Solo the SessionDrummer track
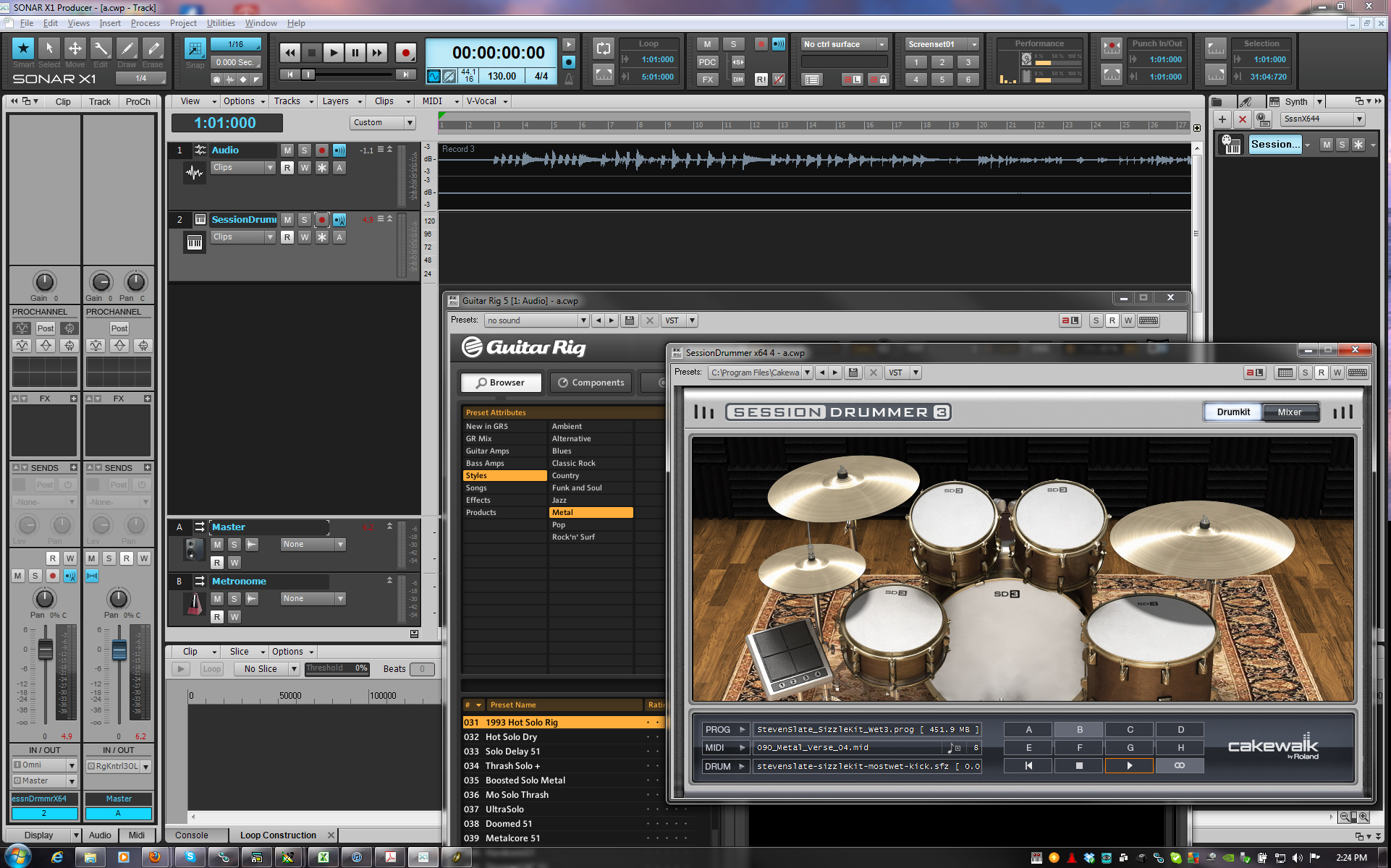Image resolution: width=1391 pixels, height=868 pixels. click(x=305, y=220)
